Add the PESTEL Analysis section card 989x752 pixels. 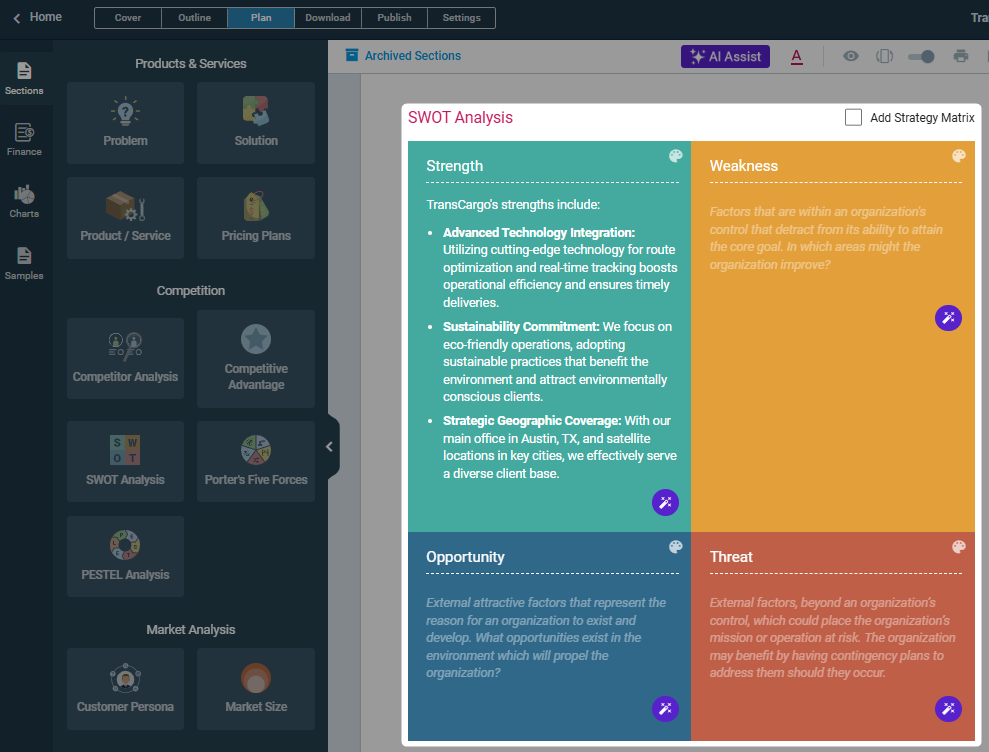(126, 556)
